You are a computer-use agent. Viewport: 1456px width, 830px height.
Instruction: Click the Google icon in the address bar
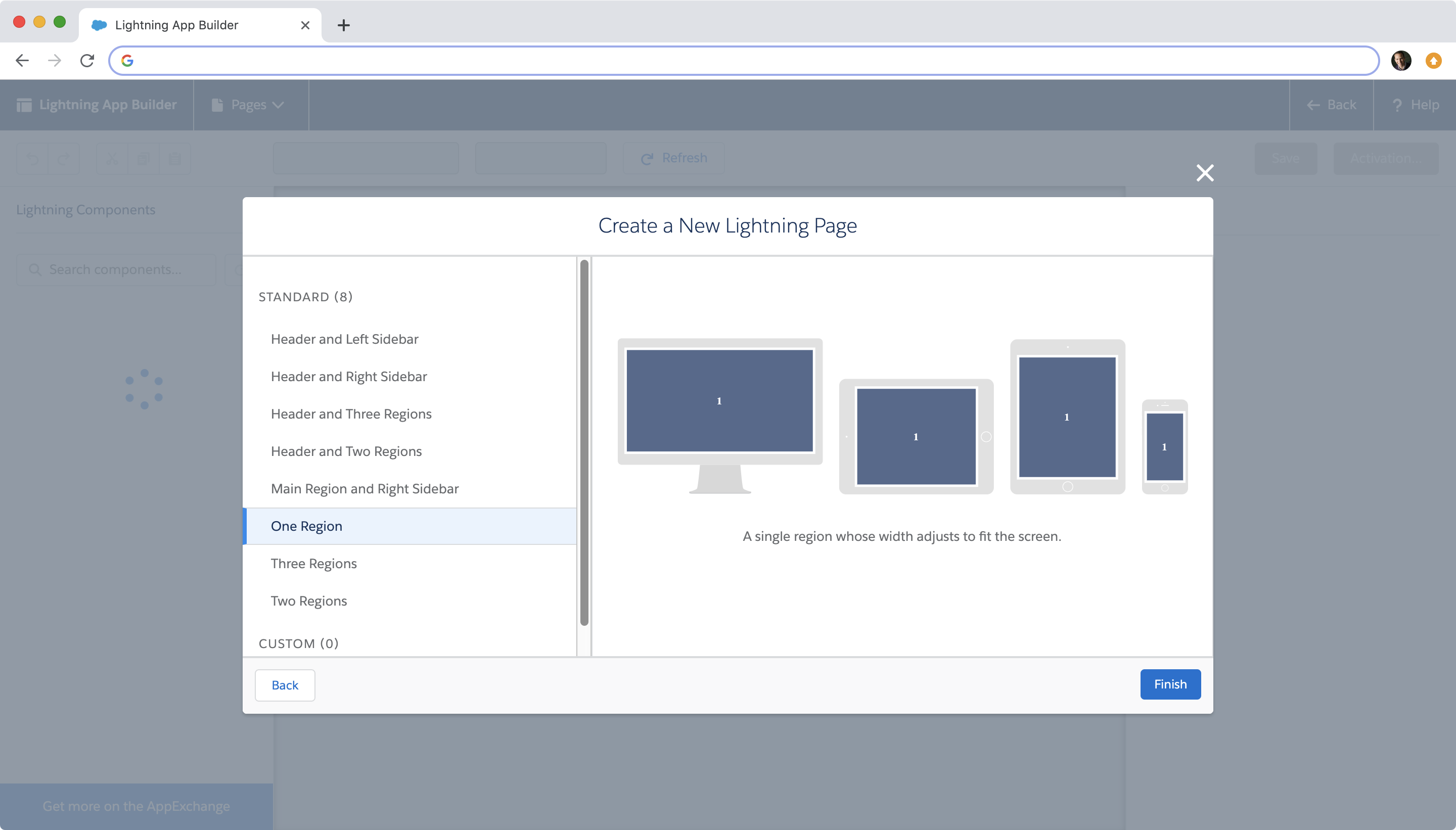point(127,61)
